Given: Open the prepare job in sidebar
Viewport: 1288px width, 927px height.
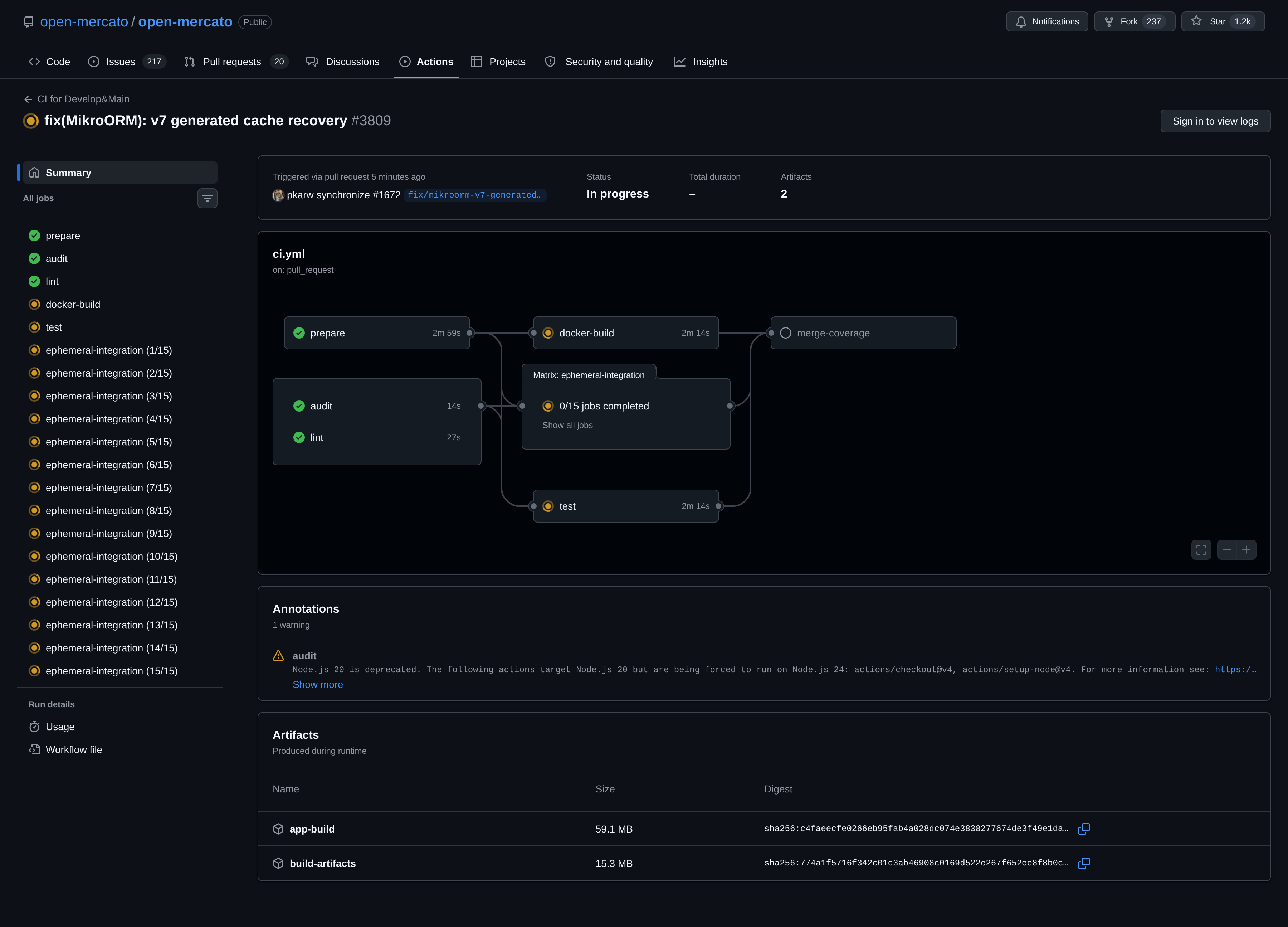Looking at the screenshot, I should point(121,236).
